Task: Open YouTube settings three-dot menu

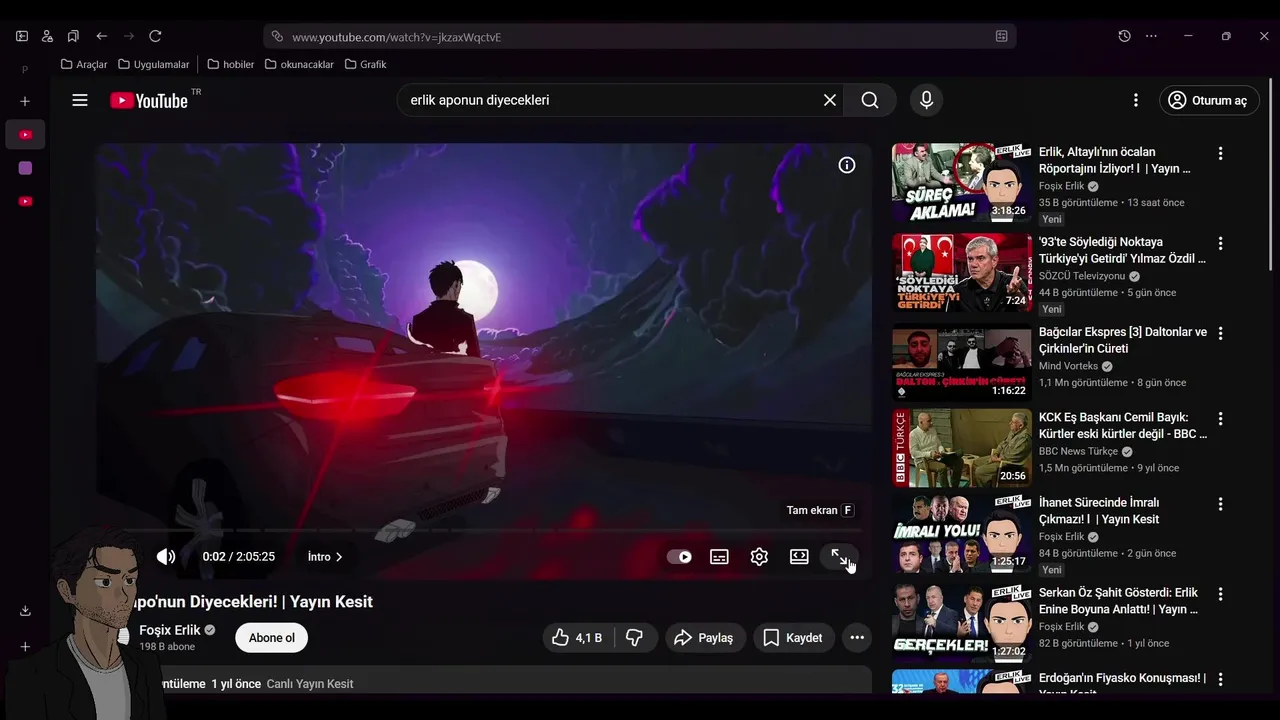Action: [1135, 100]
